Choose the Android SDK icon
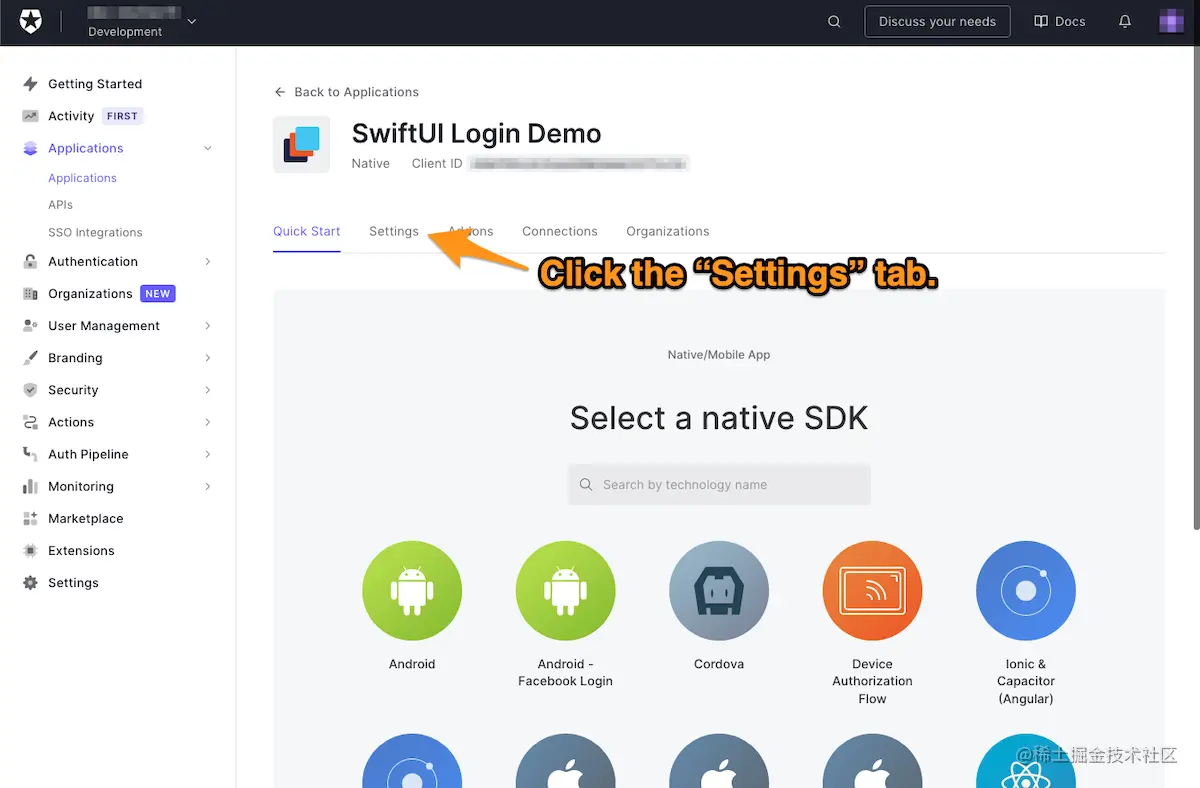The height and width of the screenshot is (788, 1200). [412, 591]
